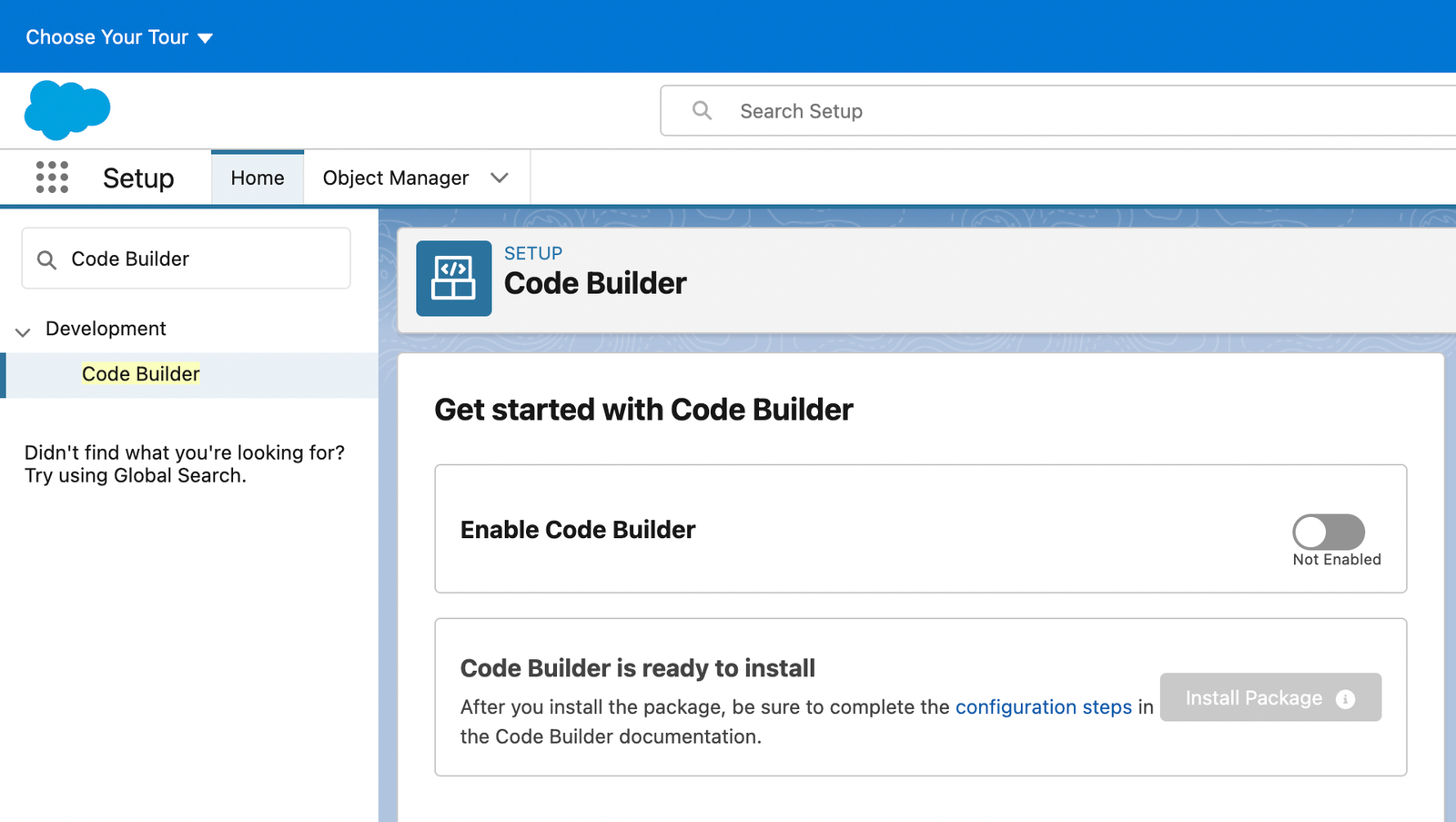Click the Not Enabled status label
The height and width of the screenshot is (822, 1456).
[x=1336, y=560]
